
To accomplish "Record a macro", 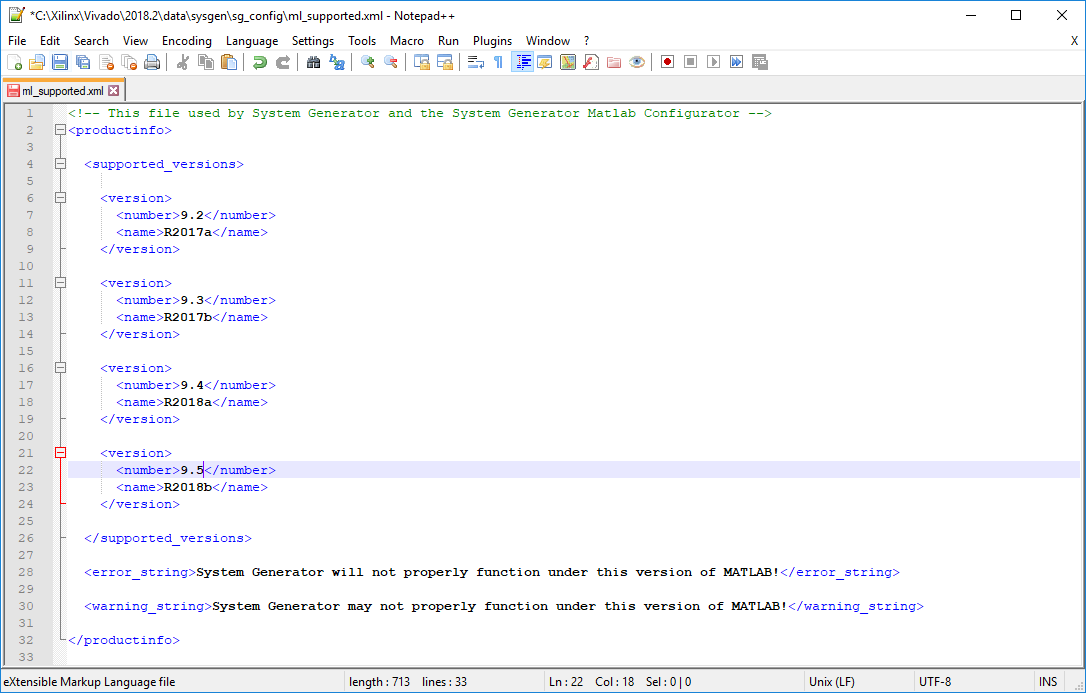I will coord(666,61).
